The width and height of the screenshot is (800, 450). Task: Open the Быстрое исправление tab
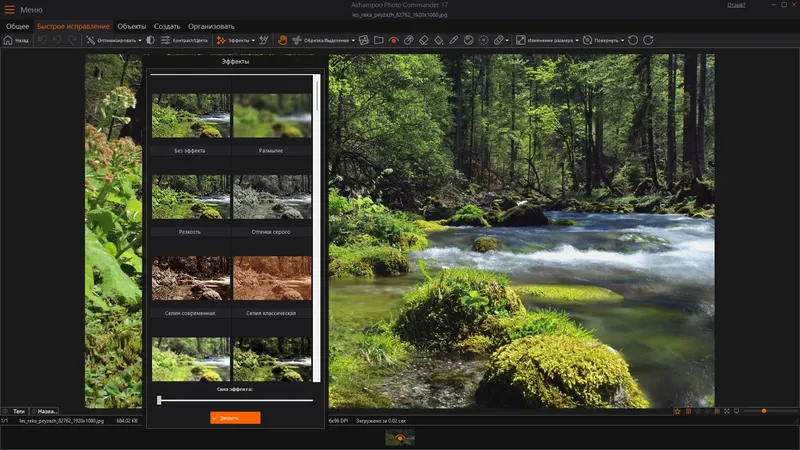click(x=73, y=26)
